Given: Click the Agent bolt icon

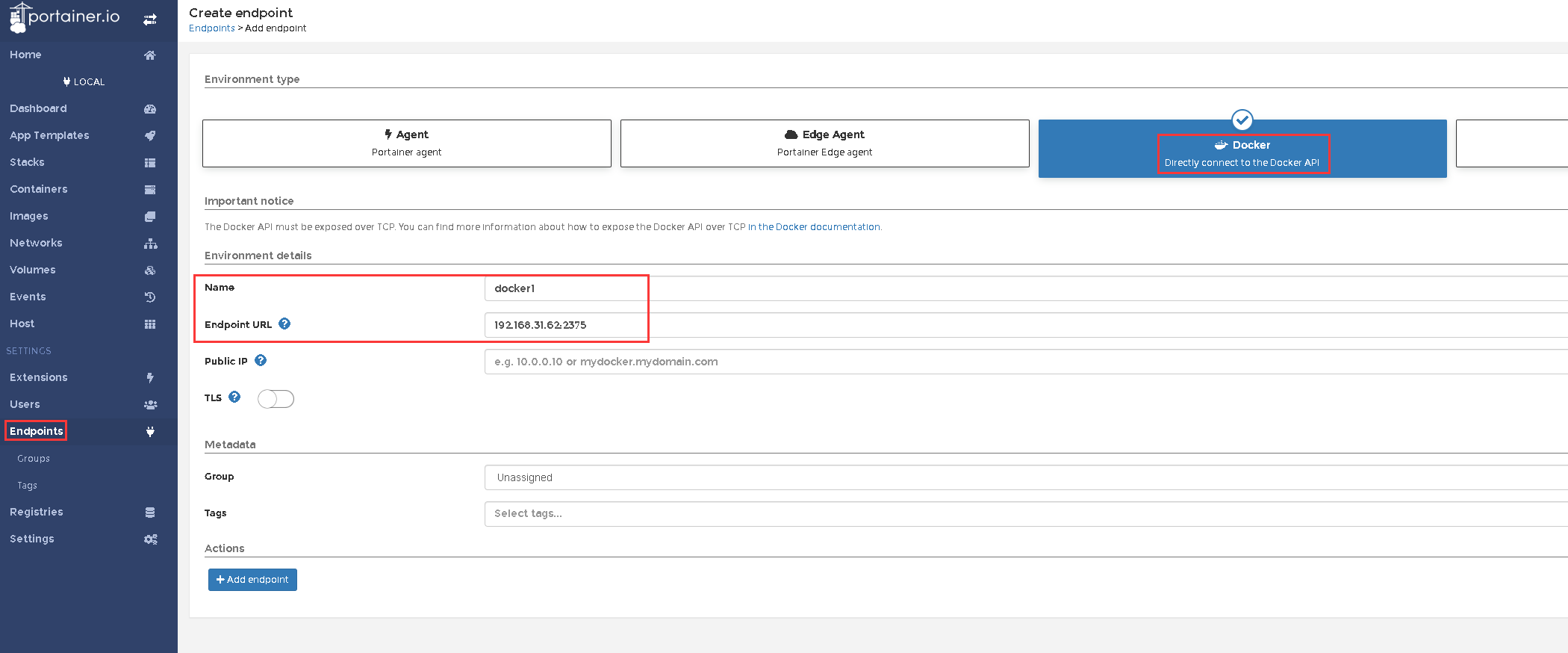Looking at the screenshot, I should [388, 134].
